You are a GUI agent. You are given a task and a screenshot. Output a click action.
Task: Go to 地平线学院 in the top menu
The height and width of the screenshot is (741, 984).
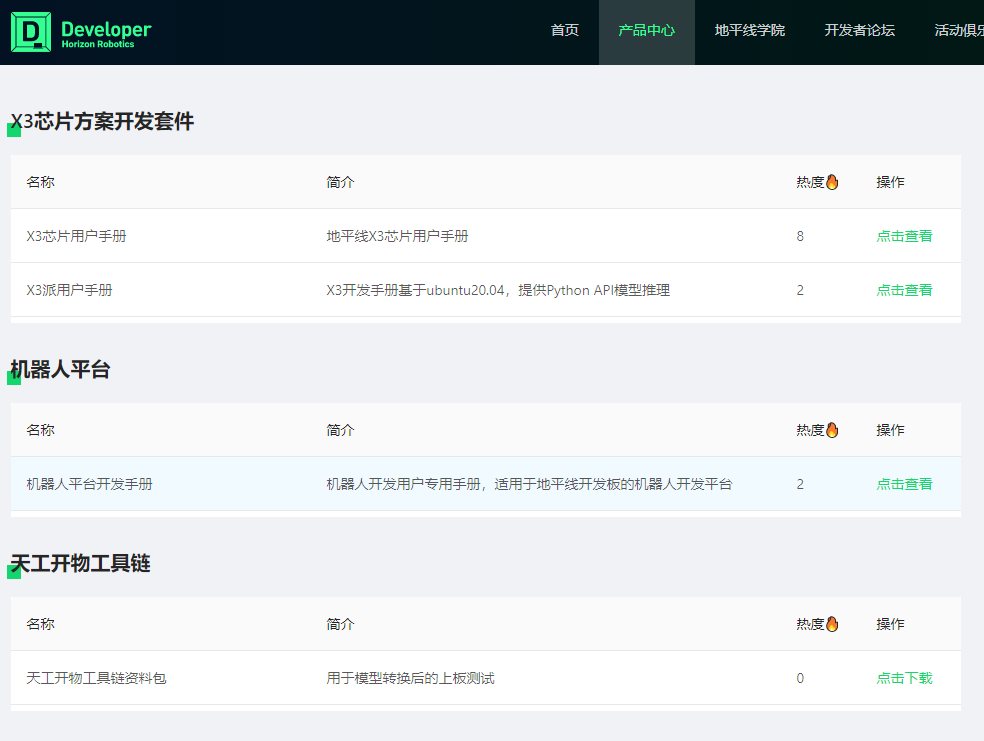750,30
